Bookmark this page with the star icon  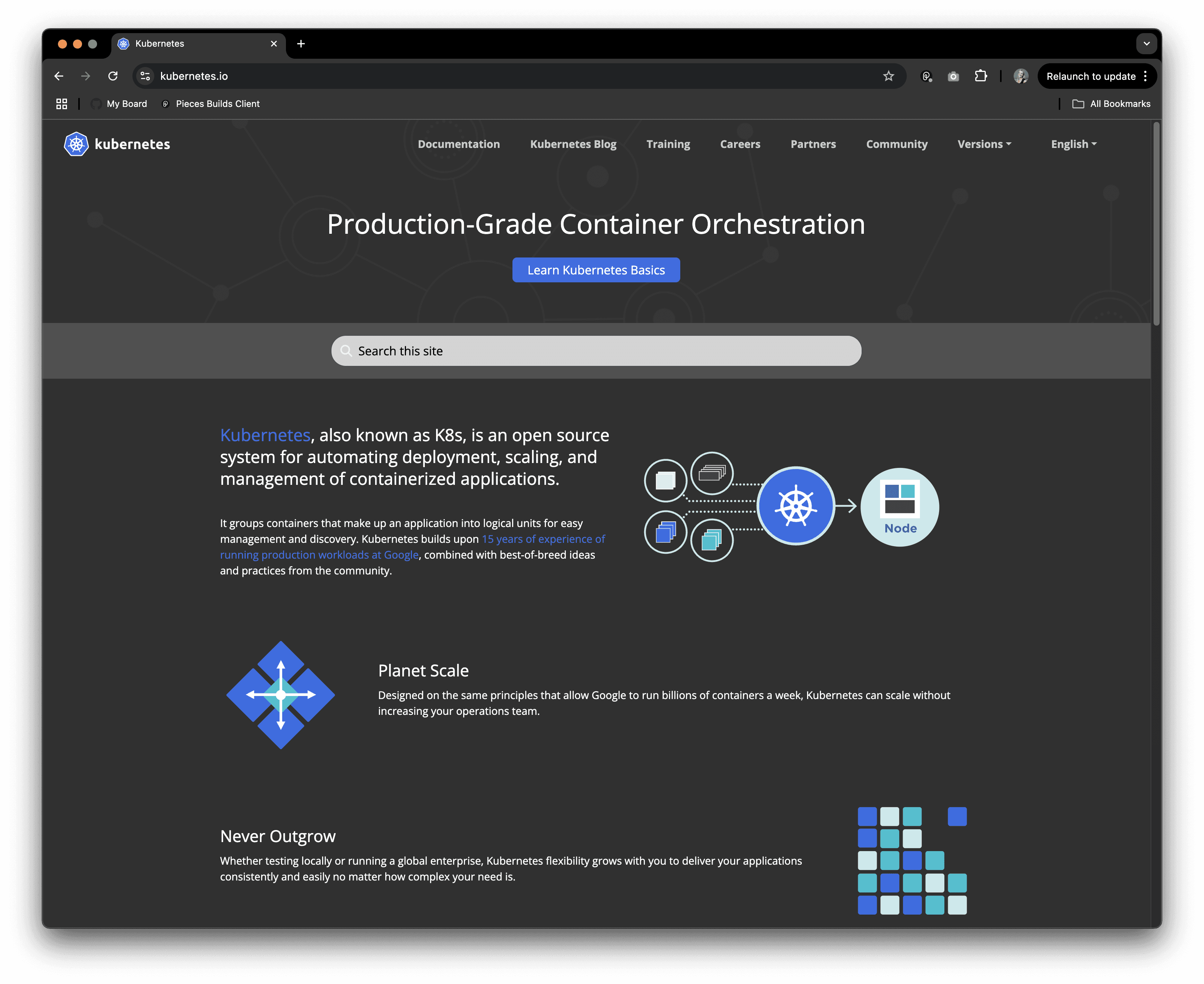click(x=888, y=76)
